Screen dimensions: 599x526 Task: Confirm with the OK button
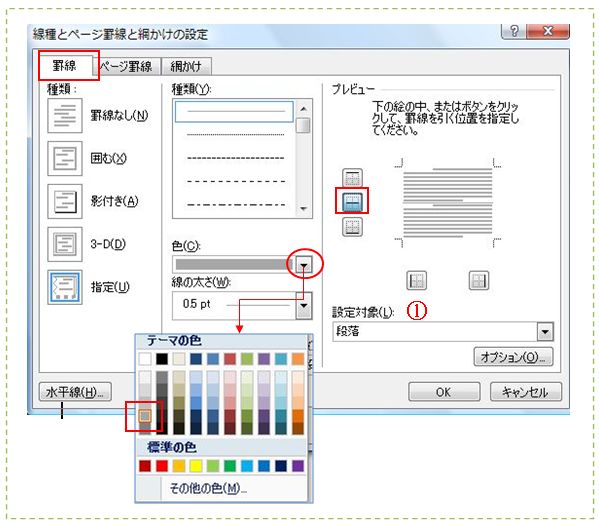[444, 392]
